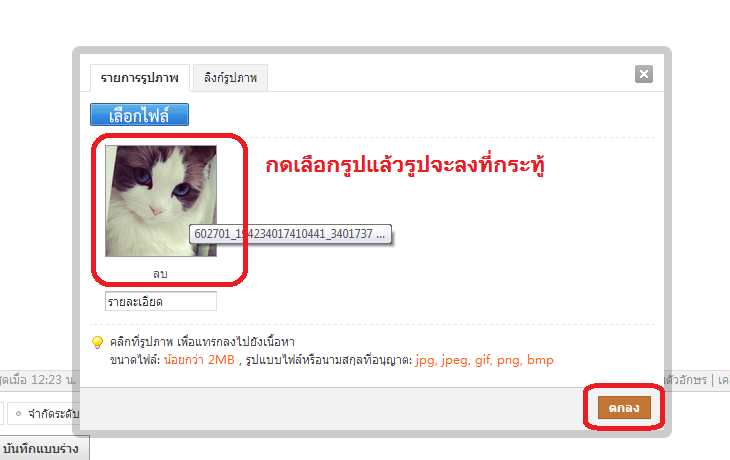Screen dimensions: 730x460
Task: Click the ขนาดไฟล์ label text
Action: click(135, 360)
